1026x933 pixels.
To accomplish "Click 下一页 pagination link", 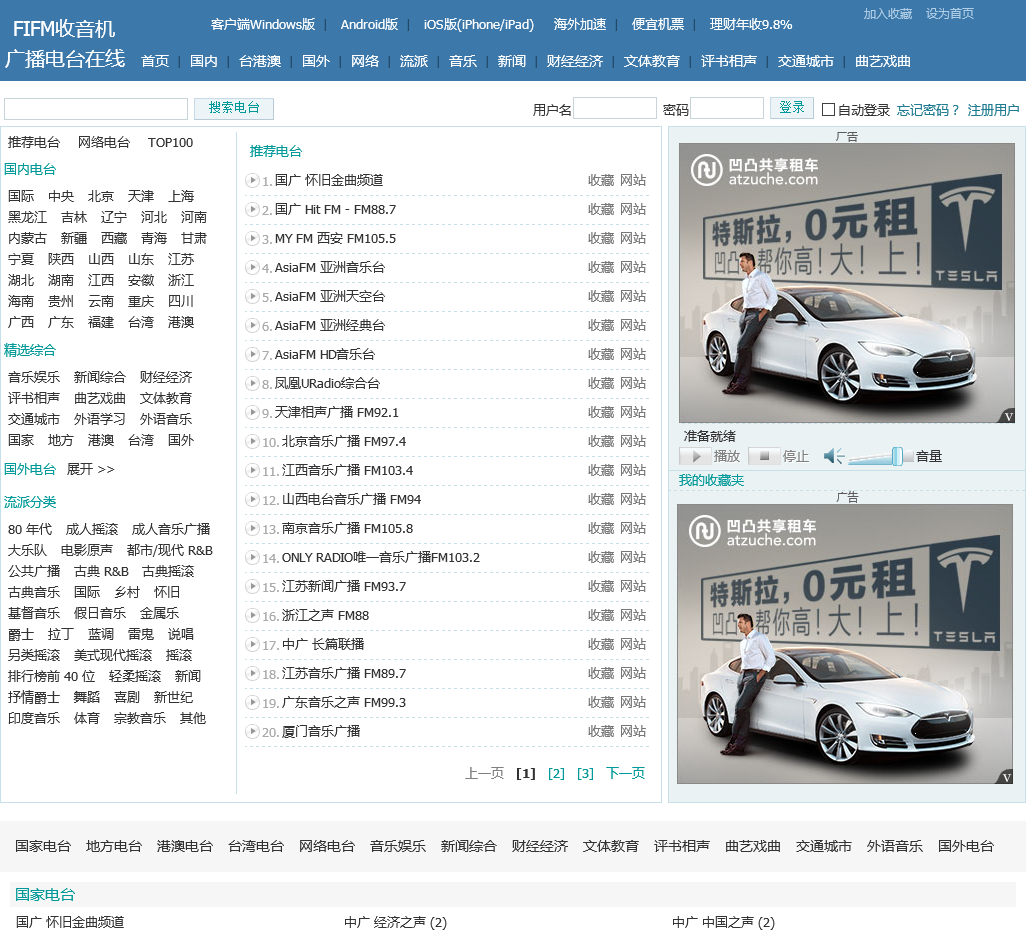I will 626,773.
